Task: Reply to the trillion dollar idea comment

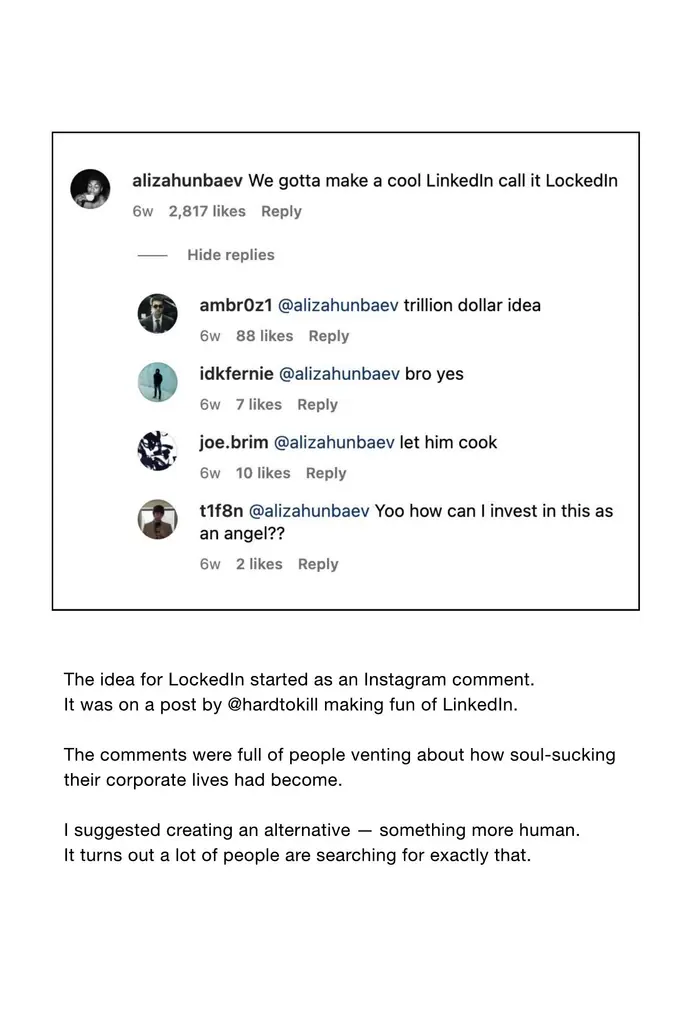Action: [x=329, y=336]
